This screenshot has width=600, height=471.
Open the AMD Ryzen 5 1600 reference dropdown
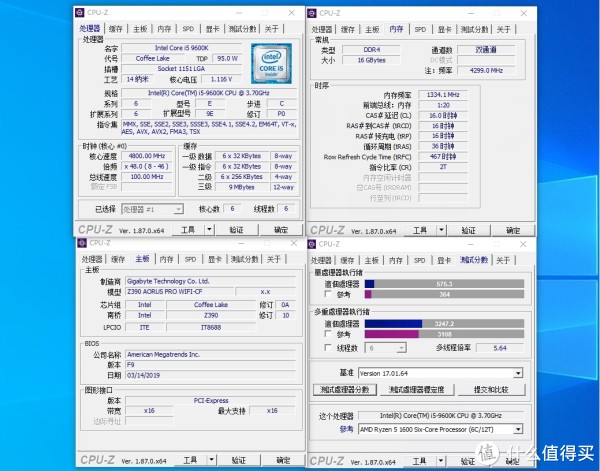coord(518,429)
